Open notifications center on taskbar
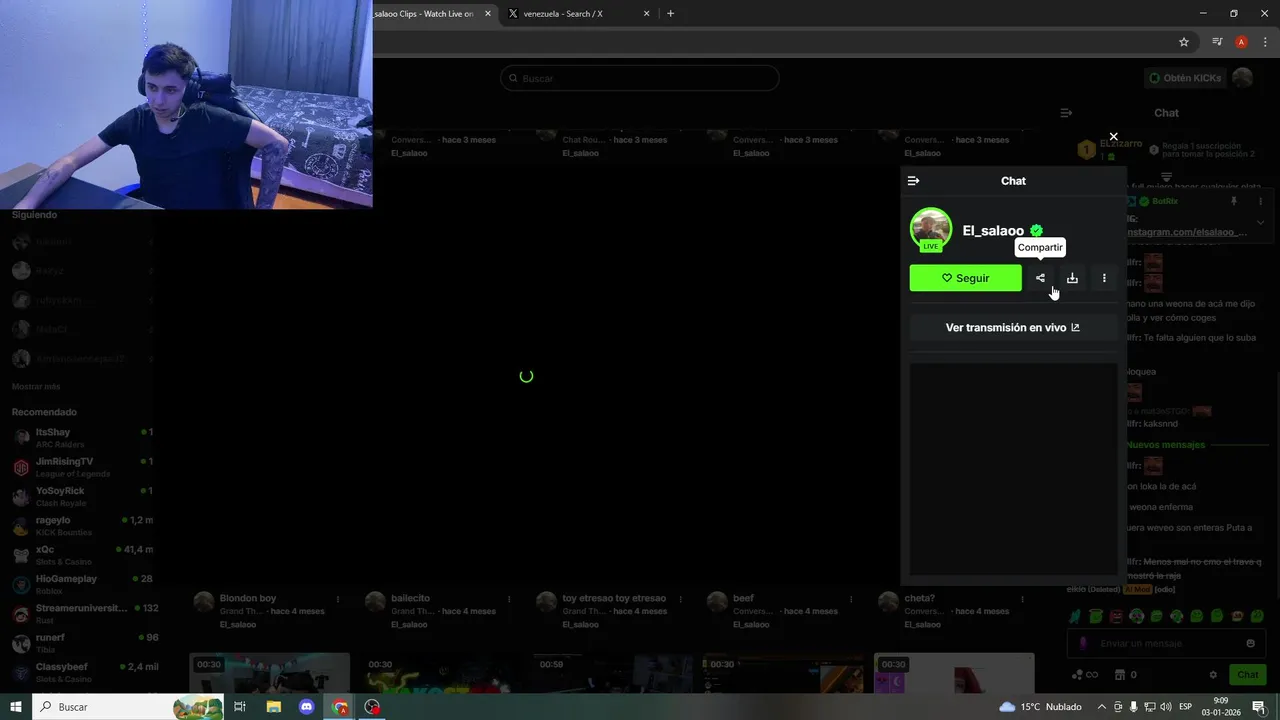This screenshot has width=1280, height=720. coord(1259,707)
